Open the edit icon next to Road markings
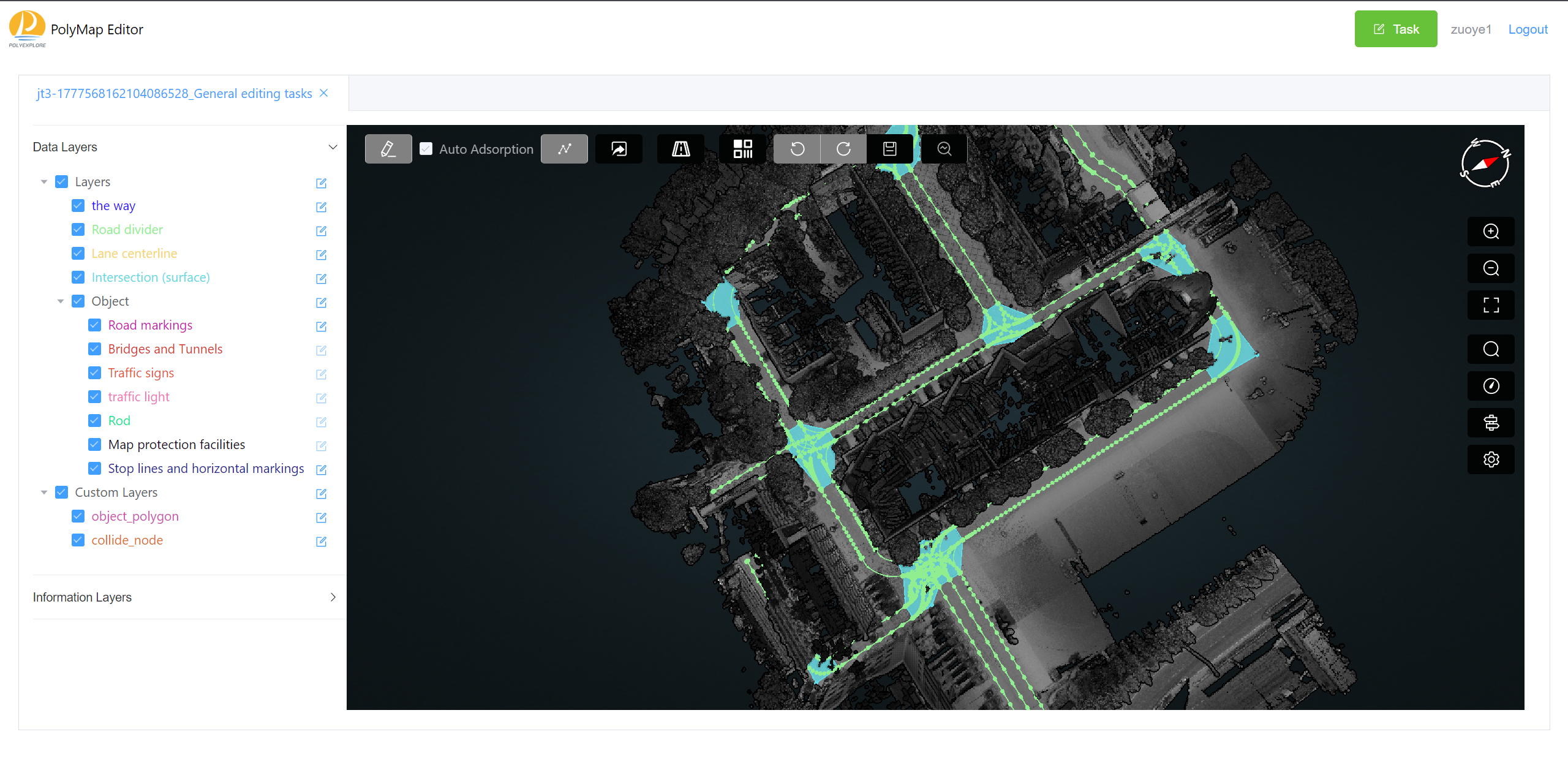This screenshot has width=1568, height=759. click(321, 327)
